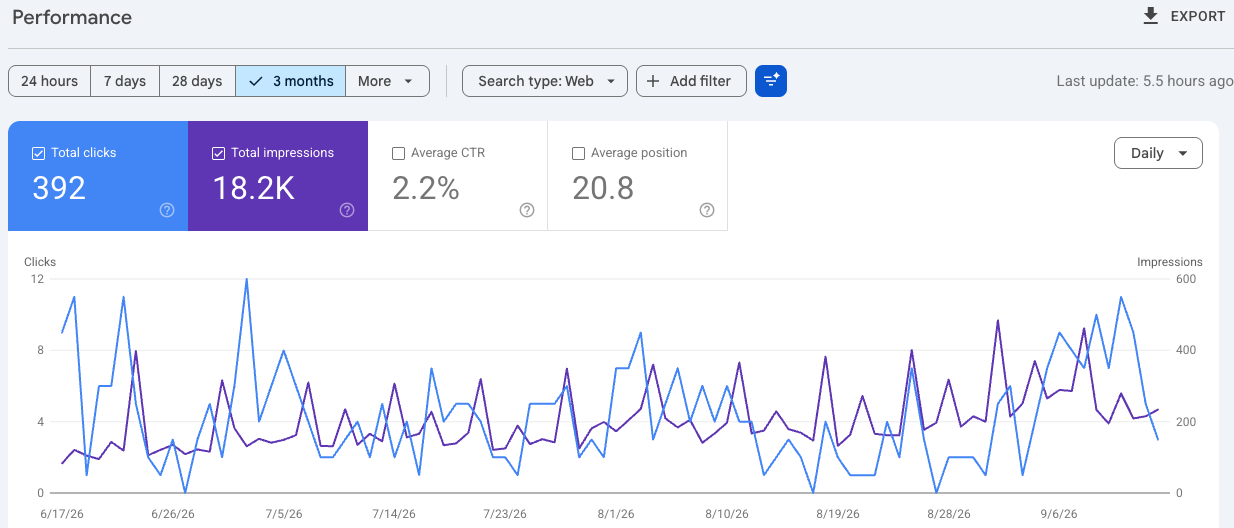Viewport: 1234px width, 528px height.
Task: Select the 24 hours date range
Action: coord(49,81)
